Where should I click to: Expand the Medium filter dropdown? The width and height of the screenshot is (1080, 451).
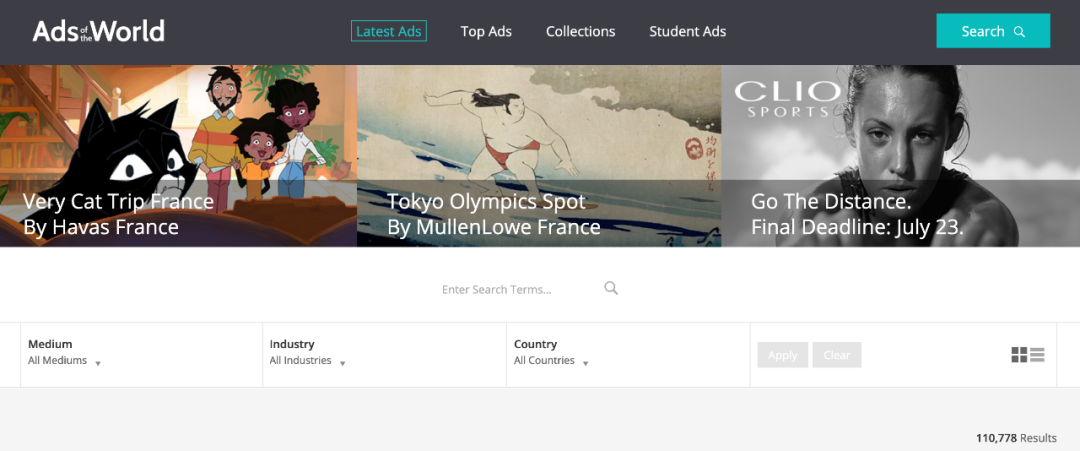[65, 352]
